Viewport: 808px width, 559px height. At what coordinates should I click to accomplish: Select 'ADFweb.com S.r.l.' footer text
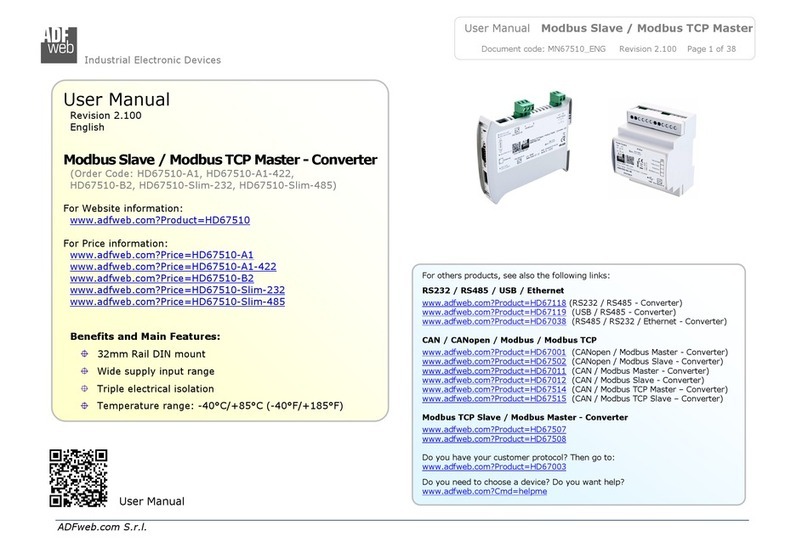[102, 527]
